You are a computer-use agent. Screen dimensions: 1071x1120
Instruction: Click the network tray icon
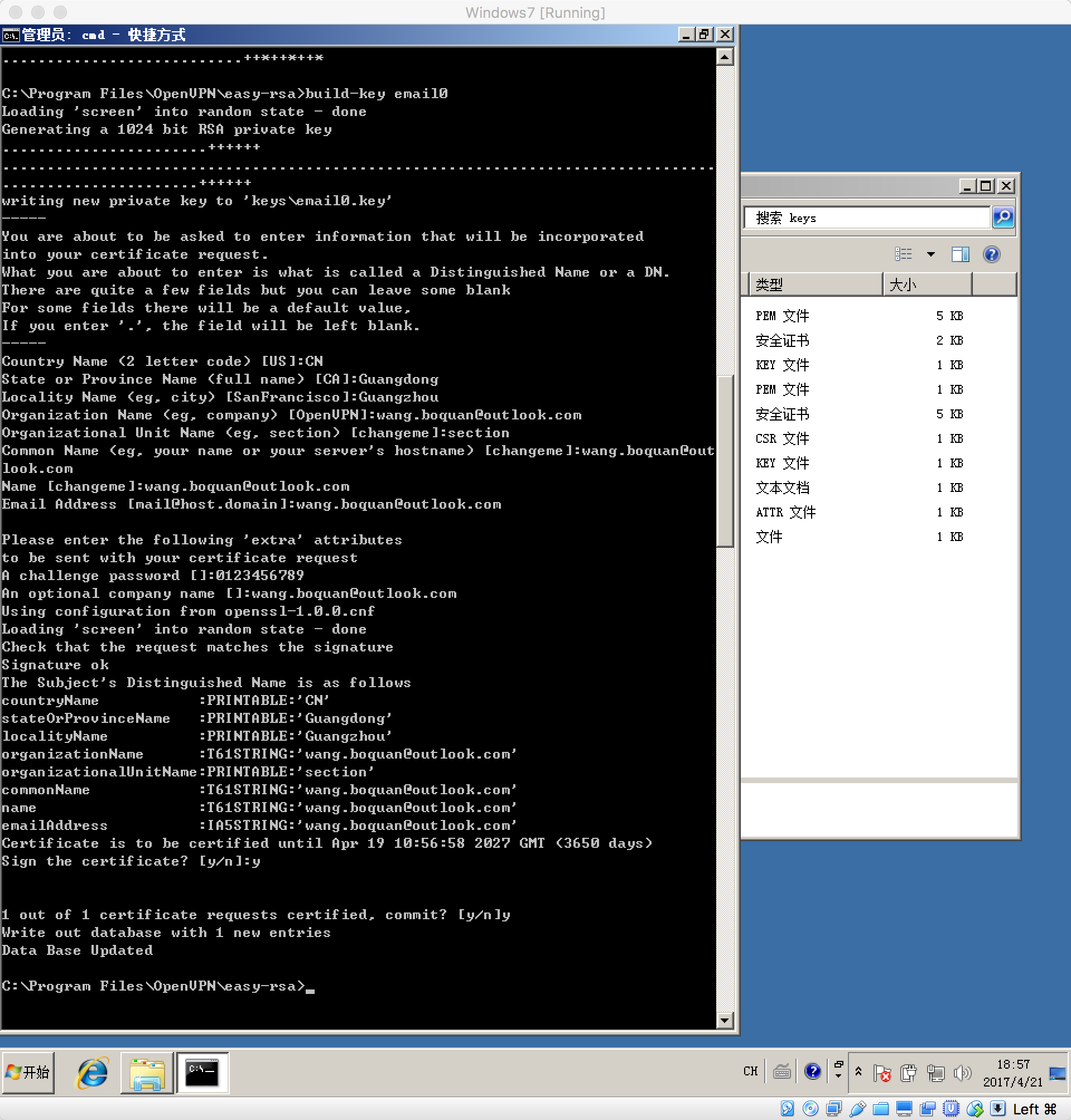click(935, 1073)
